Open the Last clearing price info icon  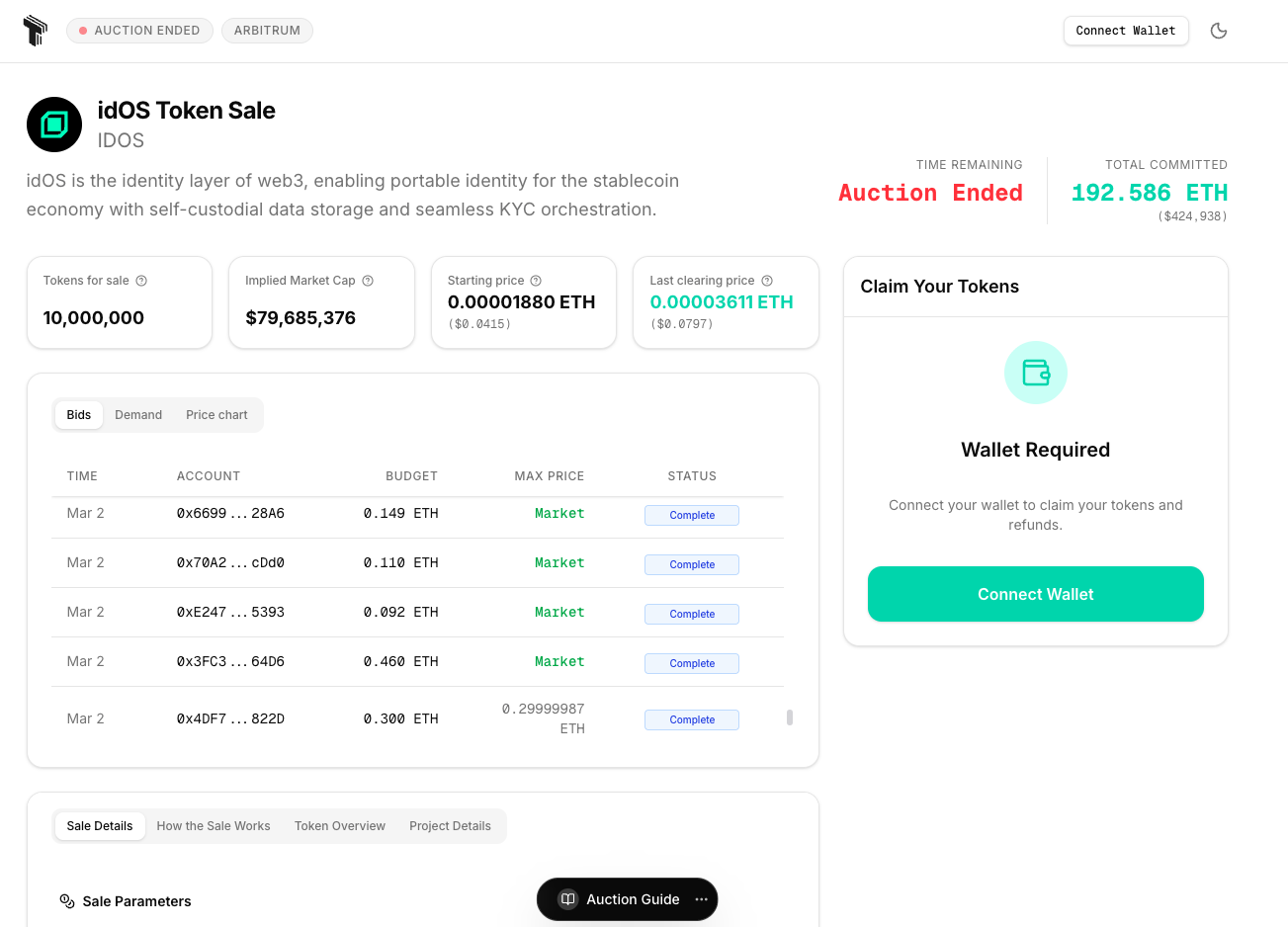(768, 281)
